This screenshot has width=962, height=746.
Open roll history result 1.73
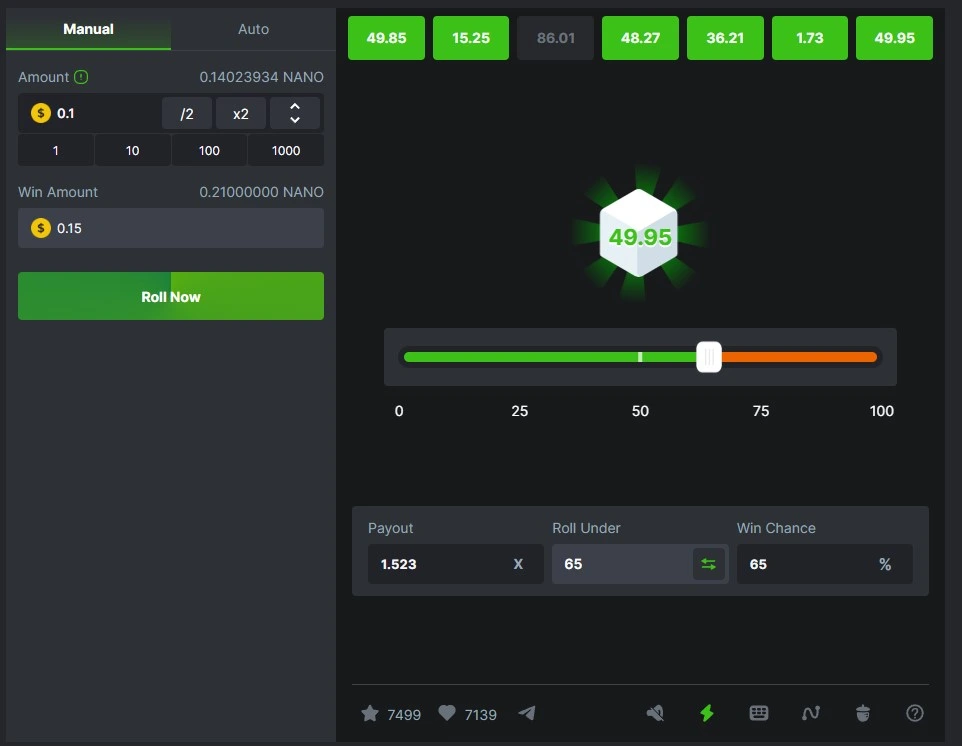[x=810, y=38]
